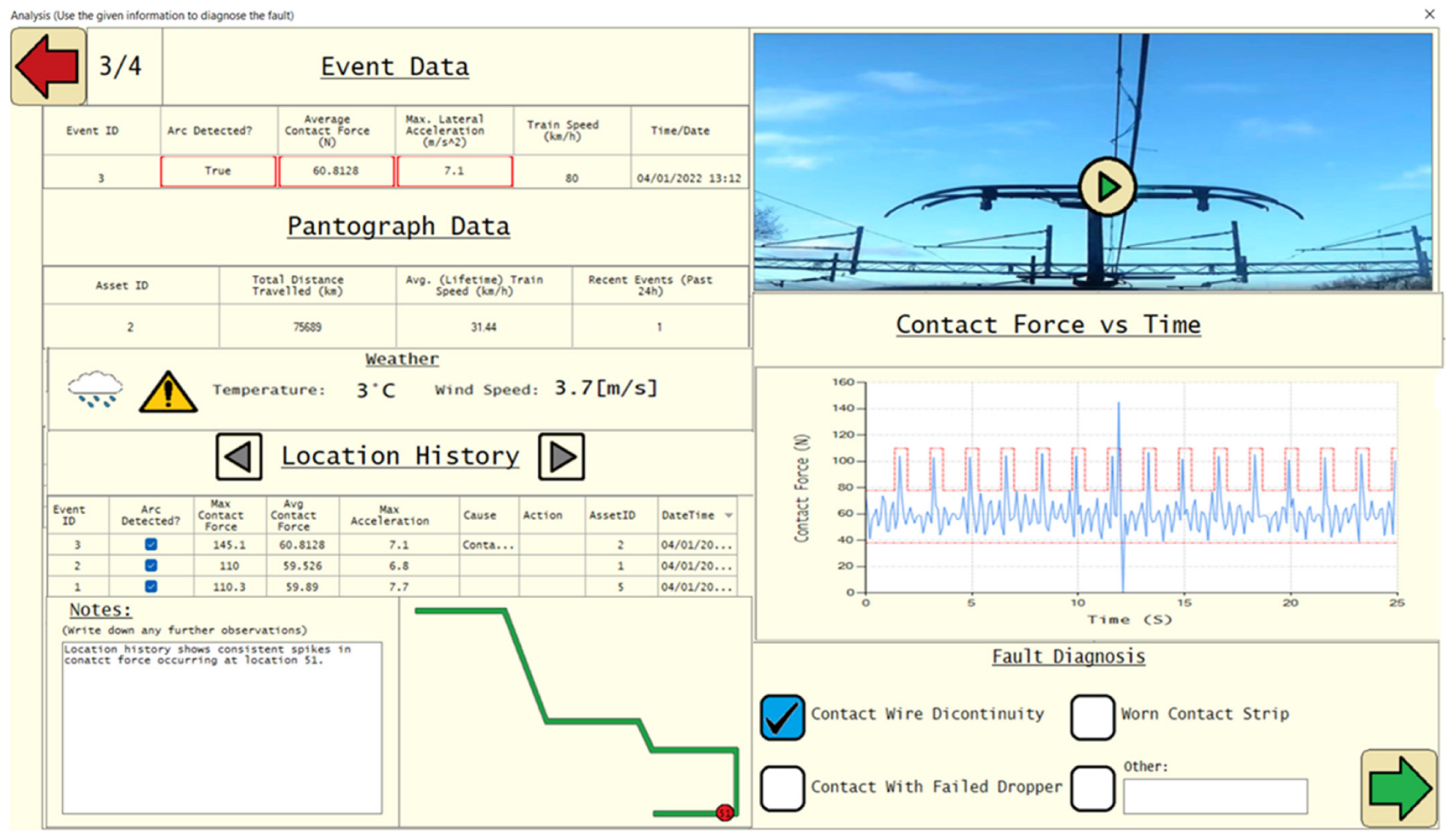The width and height of the screenshot is (1452, 840).
Task: Click inside the Other fault text field
Action: tap(1215, 796)
